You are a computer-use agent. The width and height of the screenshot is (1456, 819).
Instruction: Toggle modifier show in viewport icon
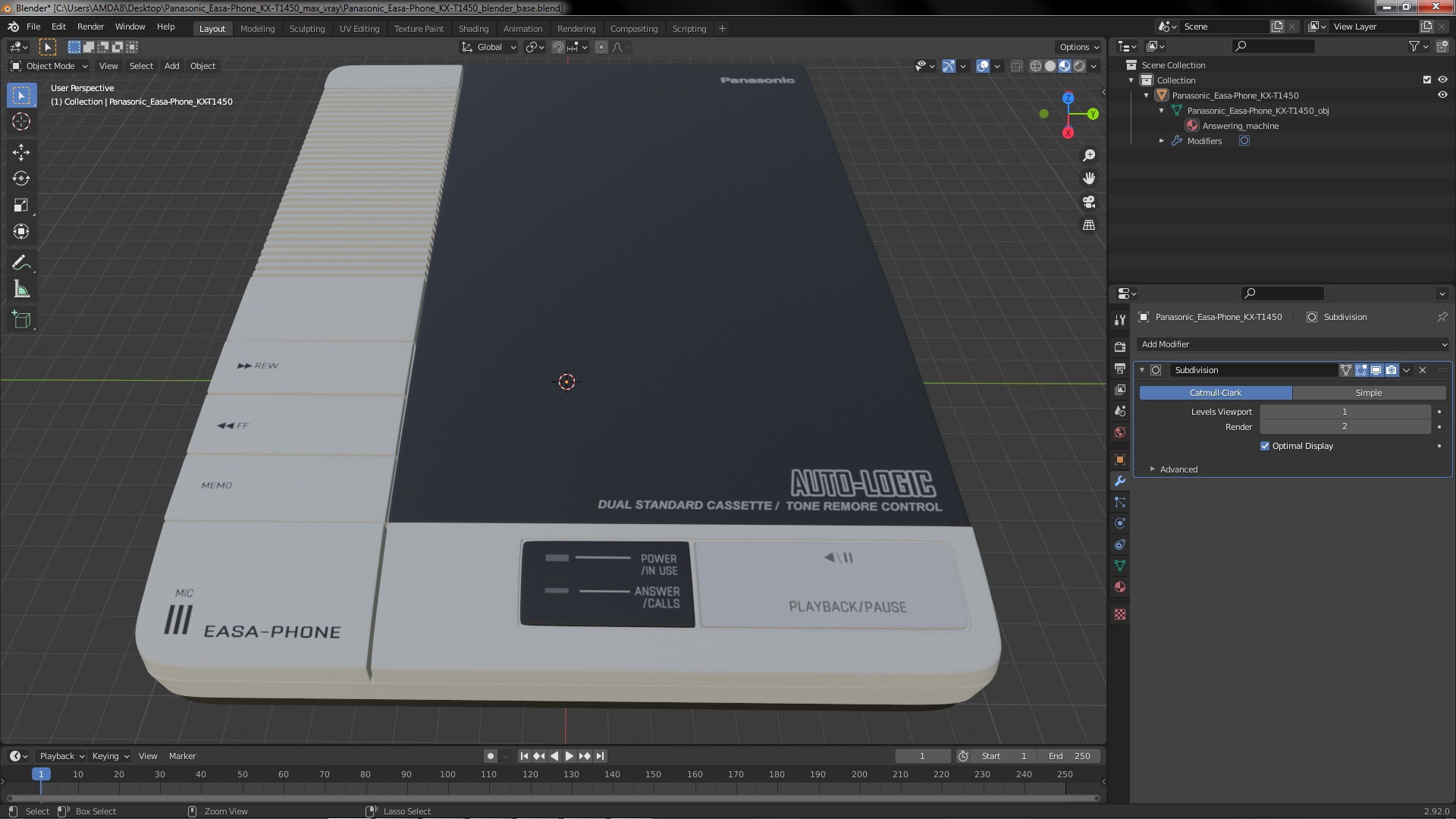click(1376, 370)
